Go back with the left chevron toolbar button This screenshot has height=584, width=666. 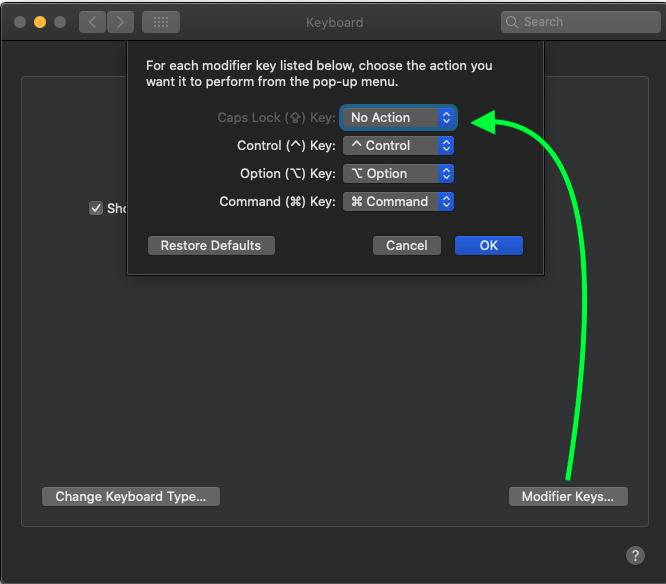coord(92,22)
